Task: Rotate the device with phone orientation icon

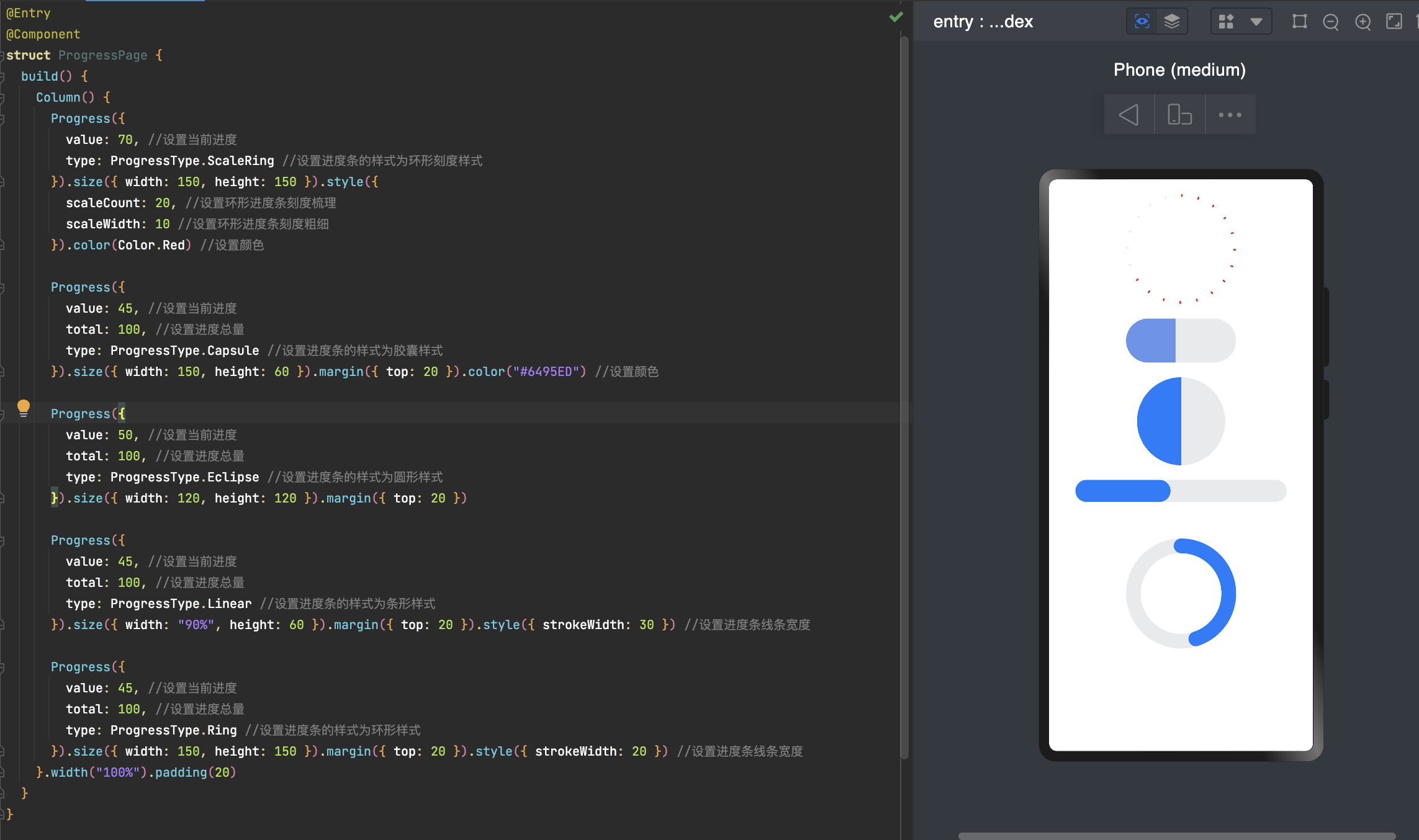Action: [1179, 115]
